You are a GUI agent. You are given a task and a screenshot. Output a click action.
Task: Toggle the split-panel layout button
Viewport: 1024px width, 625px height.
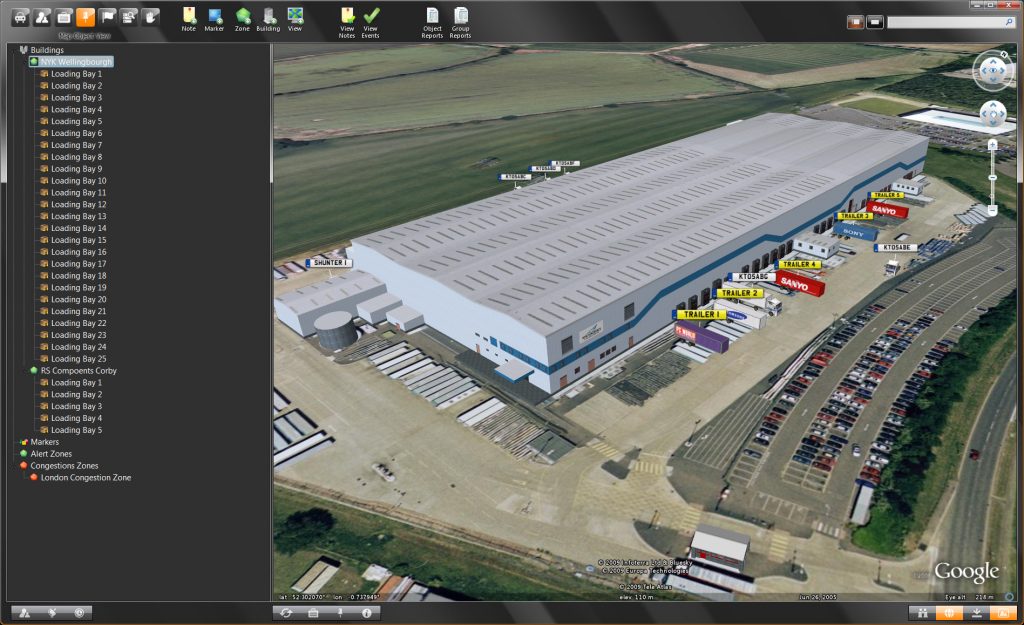854,22
